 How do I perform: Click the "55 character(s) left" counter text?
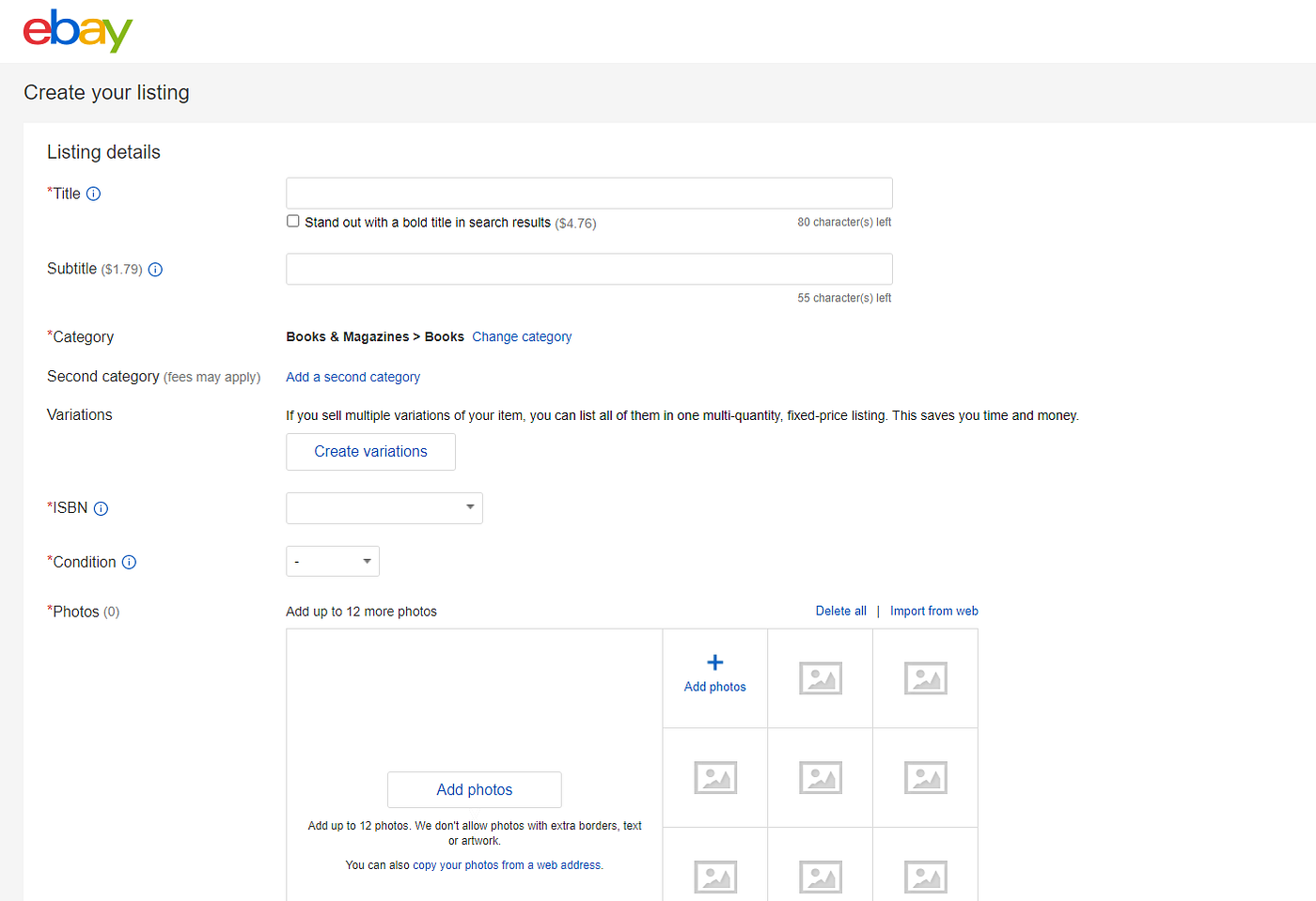[845, 298]
